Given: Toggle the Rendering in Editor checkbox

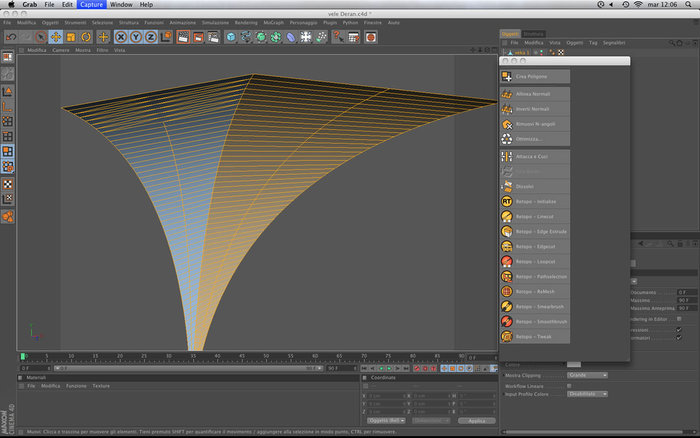Looking at the screenshot, I should [x=679, y=319].
